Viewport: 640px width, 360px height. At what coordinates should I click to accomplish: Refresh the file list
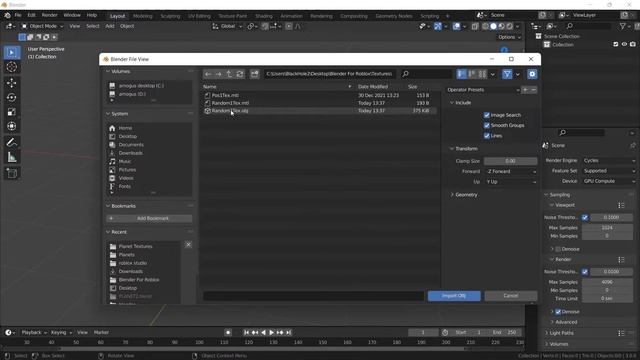pos(240,74)
